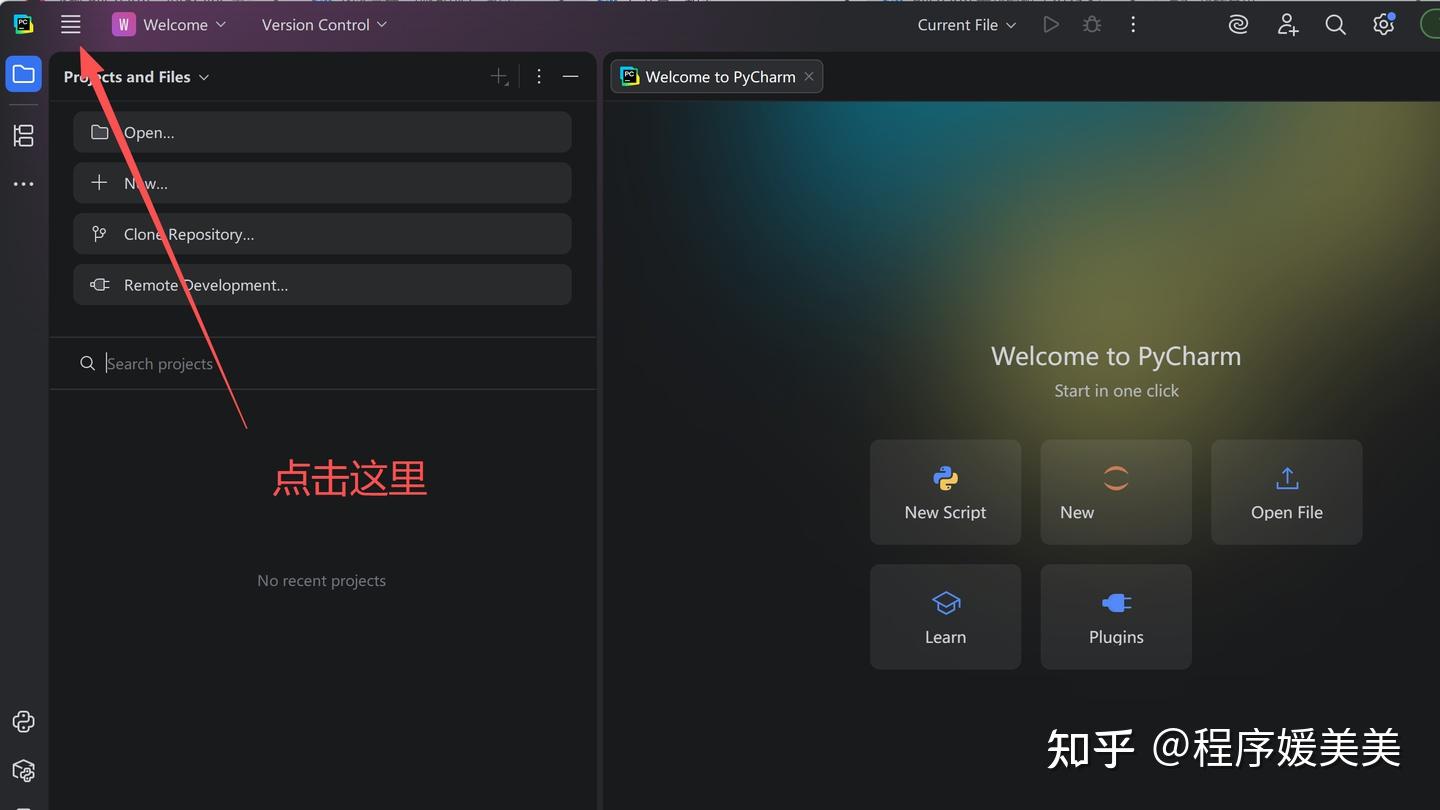Click the Open File tile
This screenshot has height=810, width=1440.
(1287, 492)
